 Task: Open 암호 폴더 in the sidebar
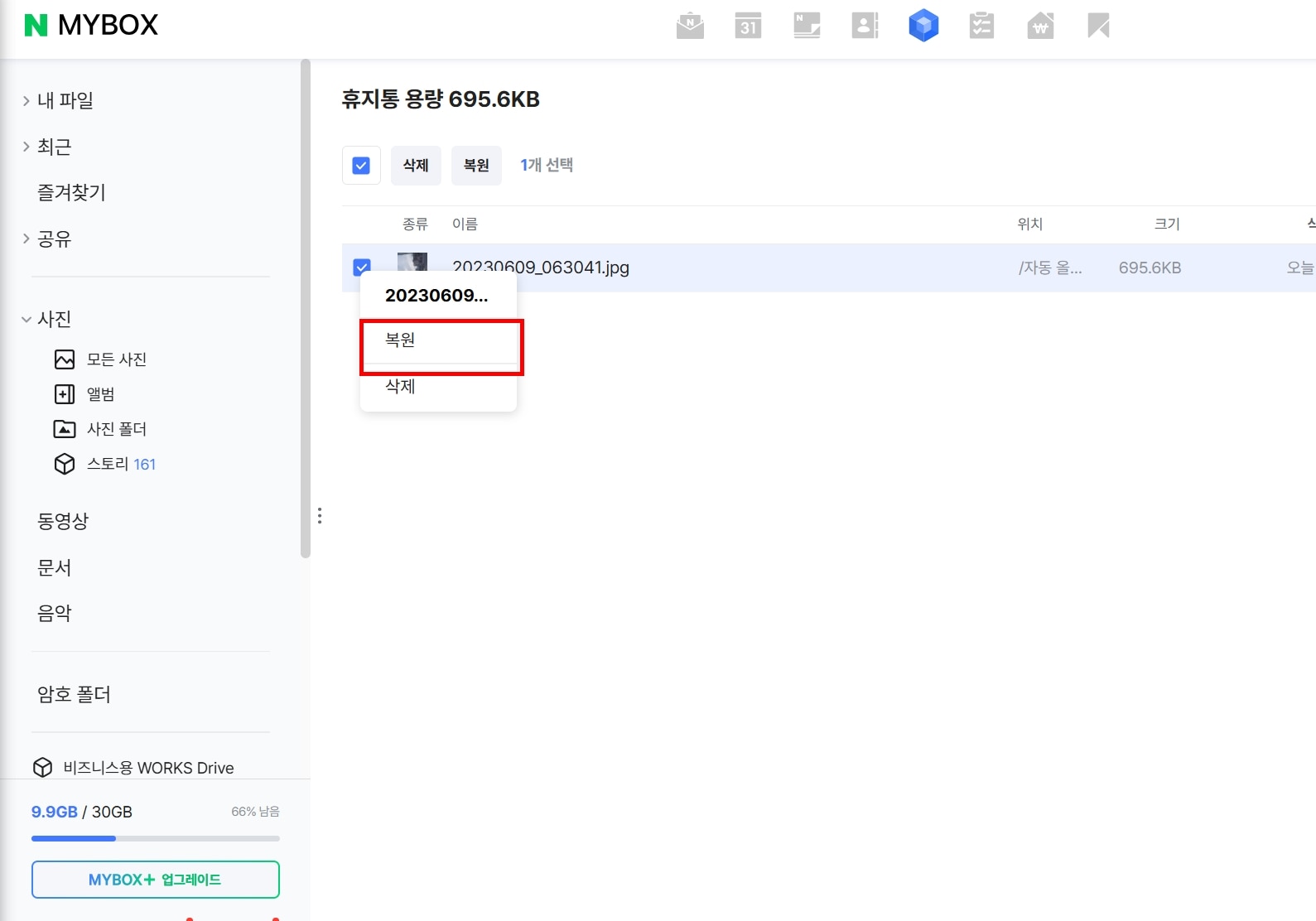(74, 694)
